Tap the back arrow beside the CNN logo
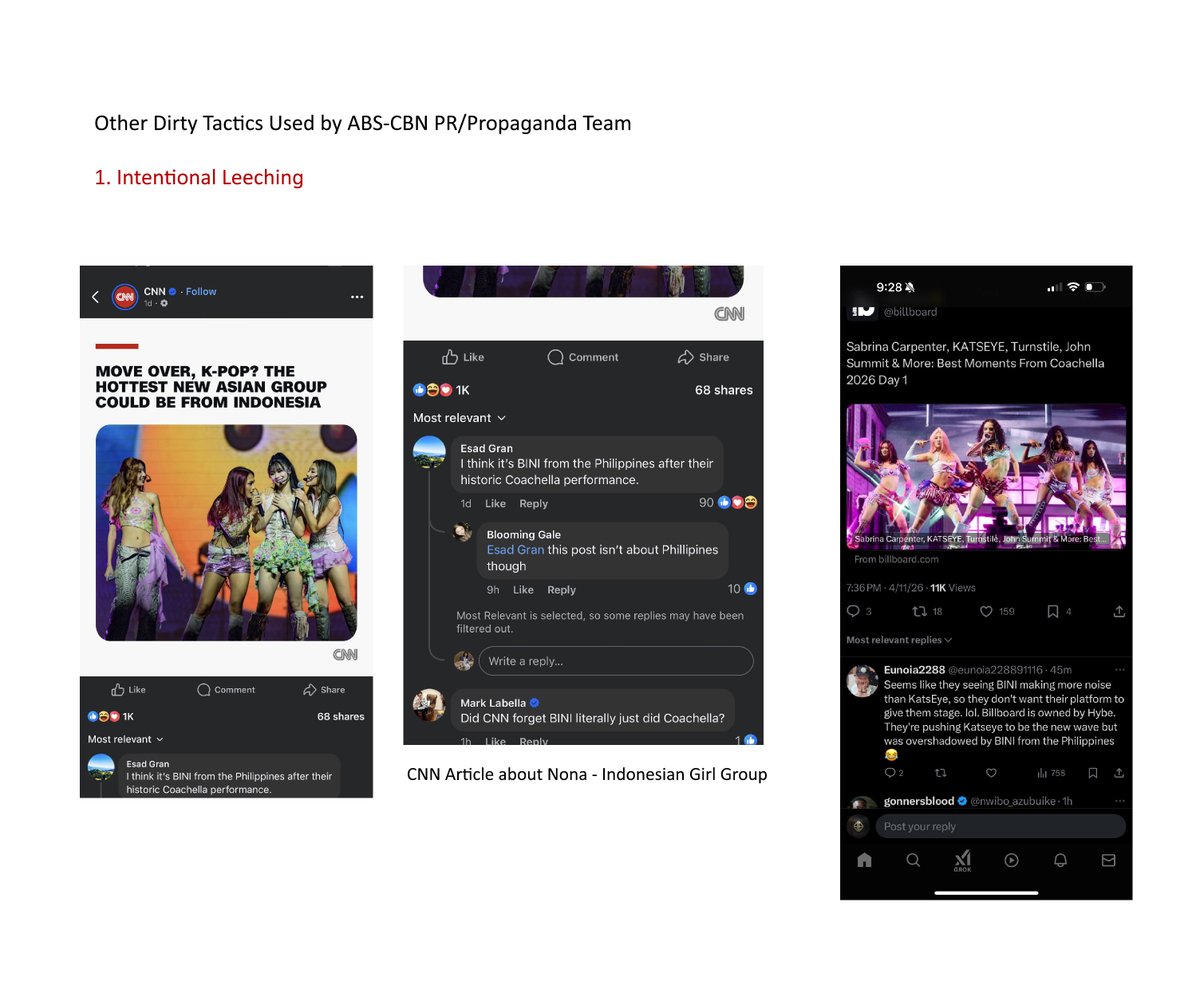1200x993 pixels. pos(95,297)
